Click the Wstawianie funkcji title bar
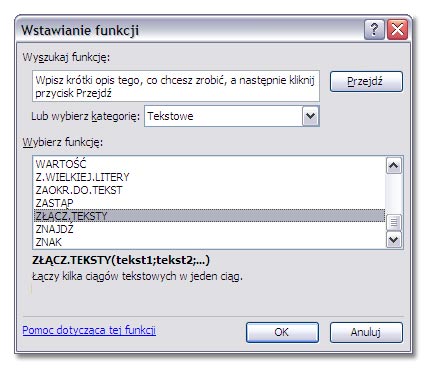Screen dimensions: 427x368 pos(190,30)
